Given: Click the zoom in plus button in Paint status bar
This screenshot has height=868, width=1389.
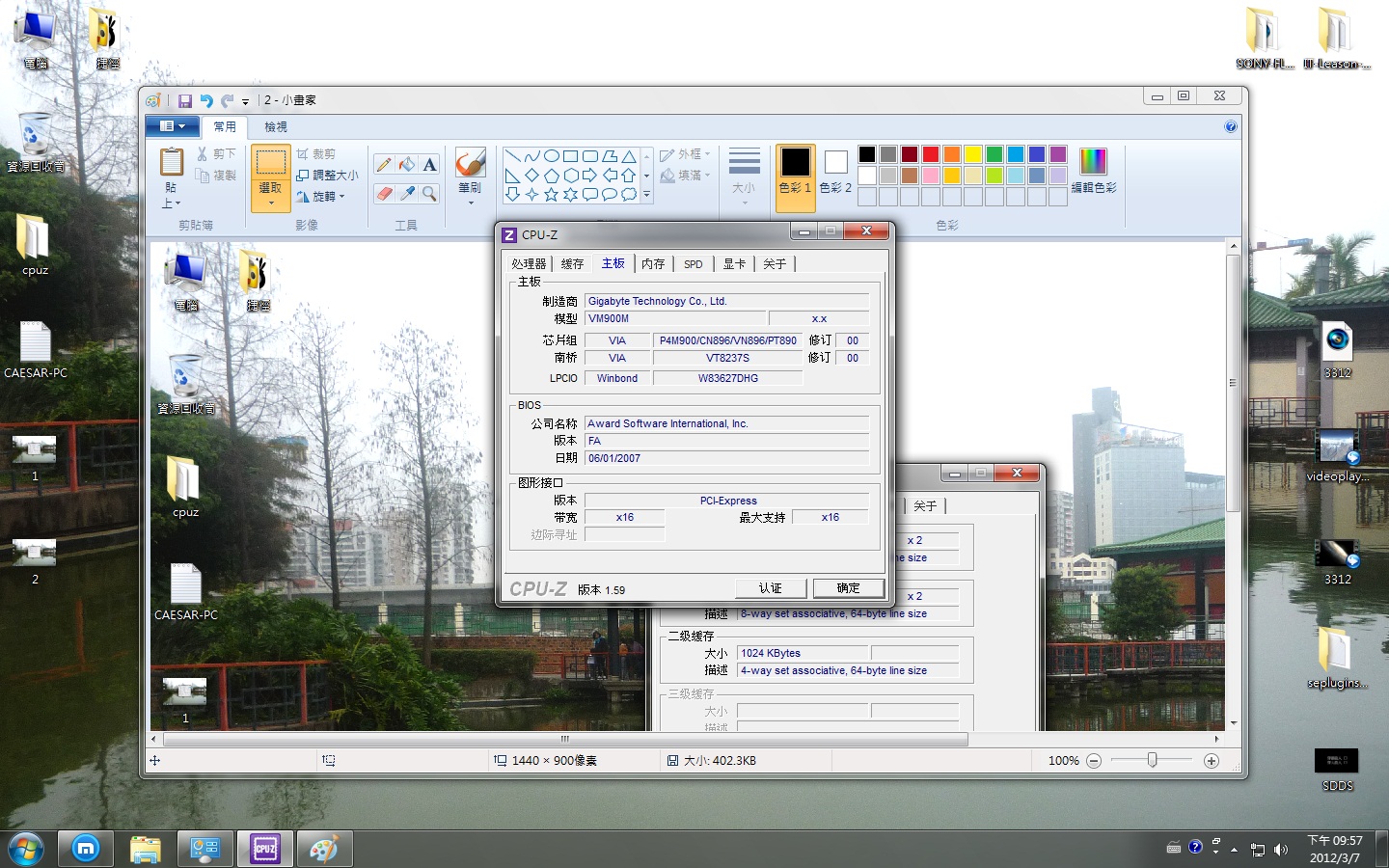Looking at the screenshot, I should [x=1212, y=761].
